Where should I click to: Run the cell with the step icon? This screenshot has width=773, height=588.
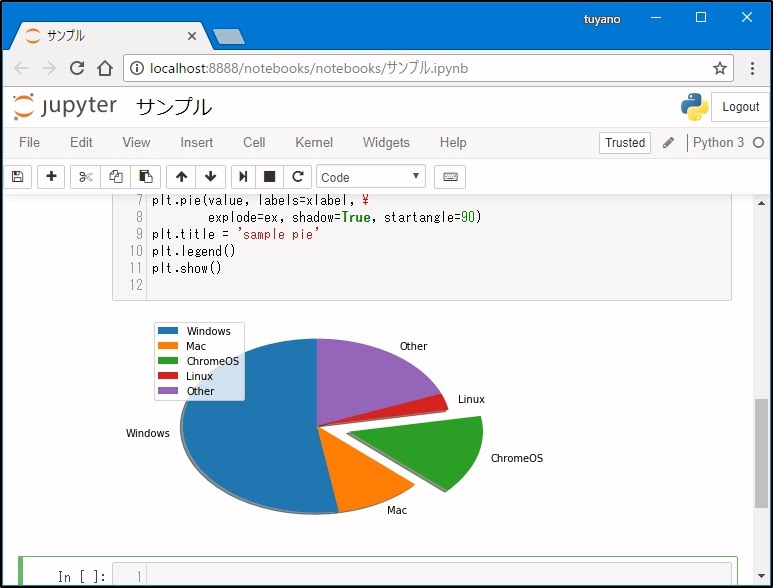pos(243,177)
